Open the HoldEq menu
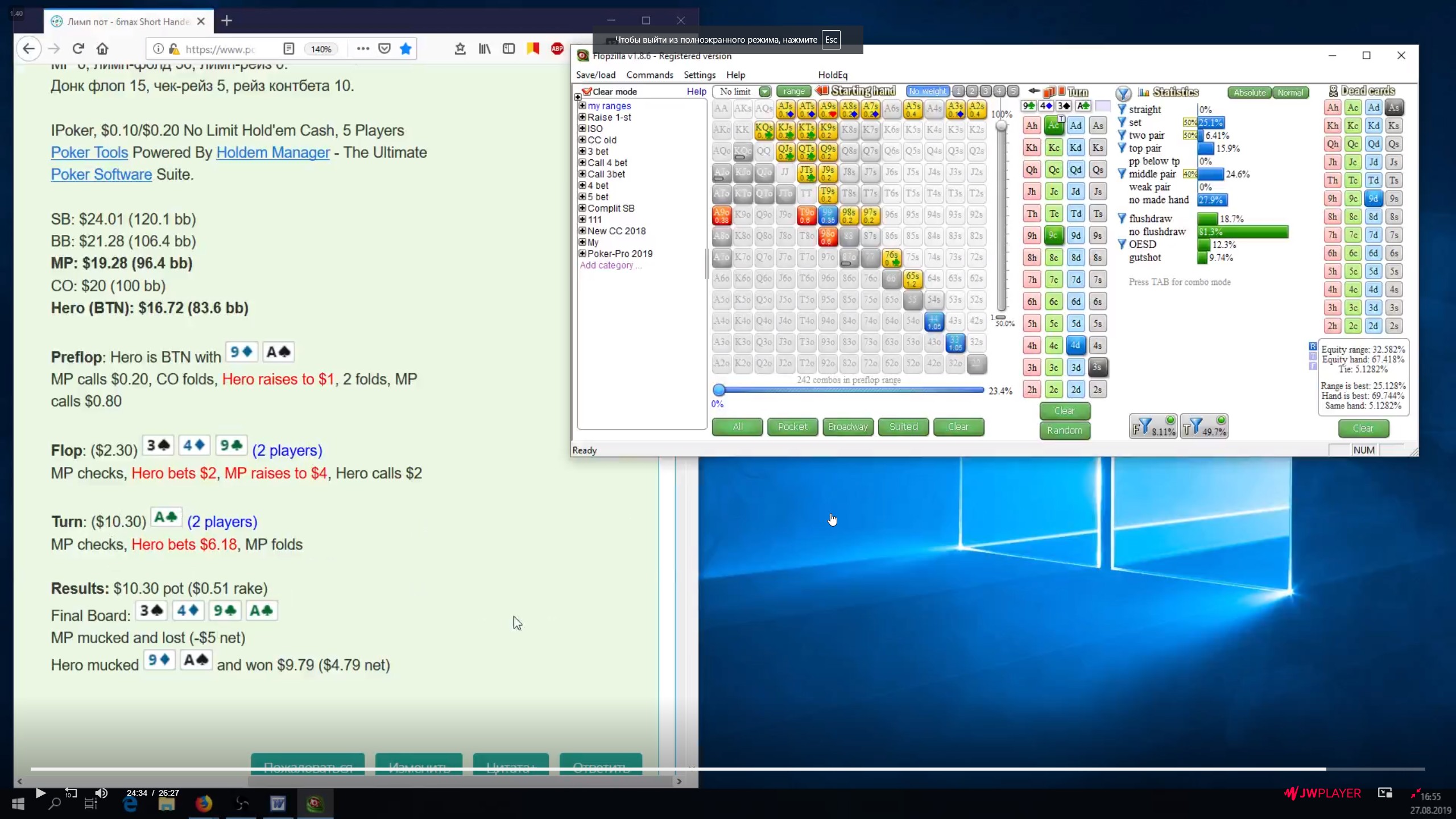This screenshot has width=1456, height=819. pos(833,75)
